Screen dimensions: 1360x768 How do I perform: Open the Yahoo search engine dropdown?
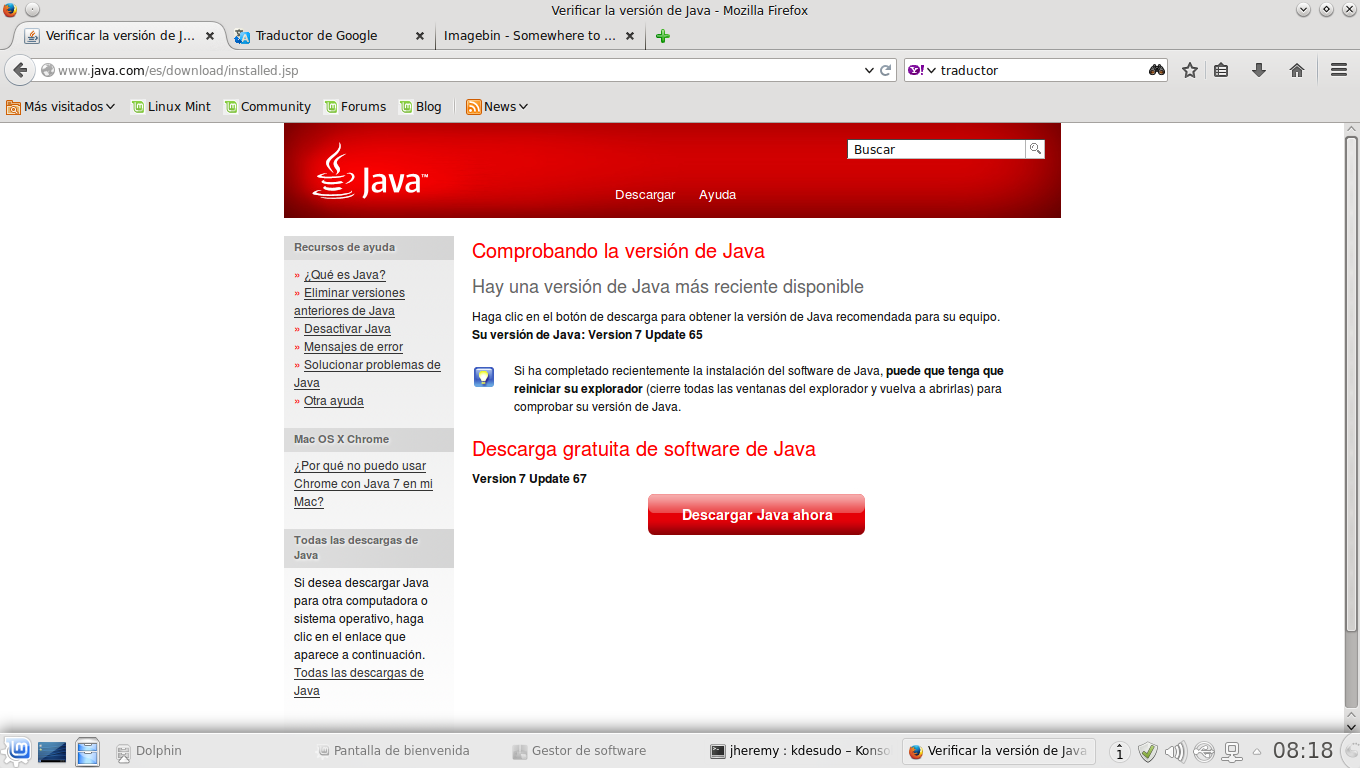[x=922, y=70]
